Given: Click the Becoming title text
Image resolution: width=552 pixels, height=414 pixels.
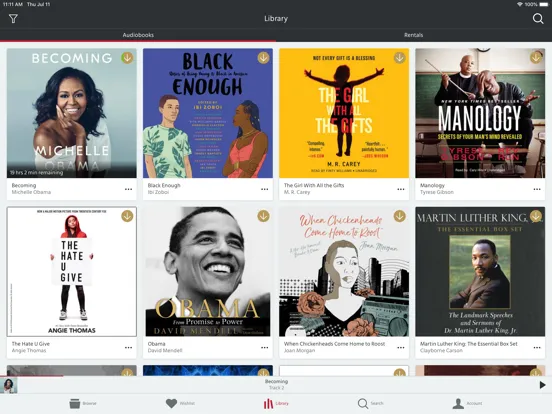Looking at the screenshot, I should click(24, 185).
